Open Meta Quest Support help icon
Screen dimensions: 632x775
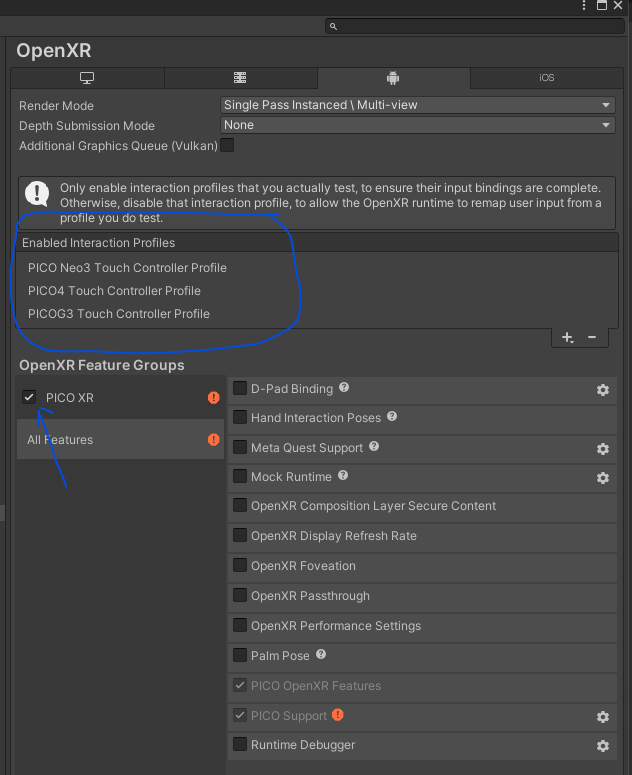pyautogui.click(x=374, y=446)
